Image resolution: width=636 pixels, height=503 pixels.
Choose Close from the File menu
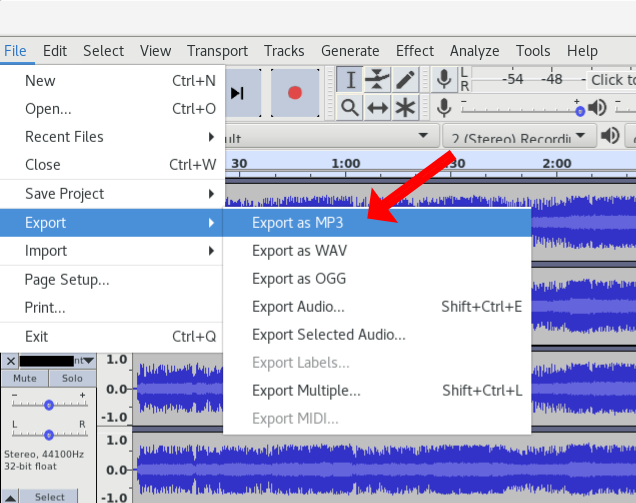(112, 165)
